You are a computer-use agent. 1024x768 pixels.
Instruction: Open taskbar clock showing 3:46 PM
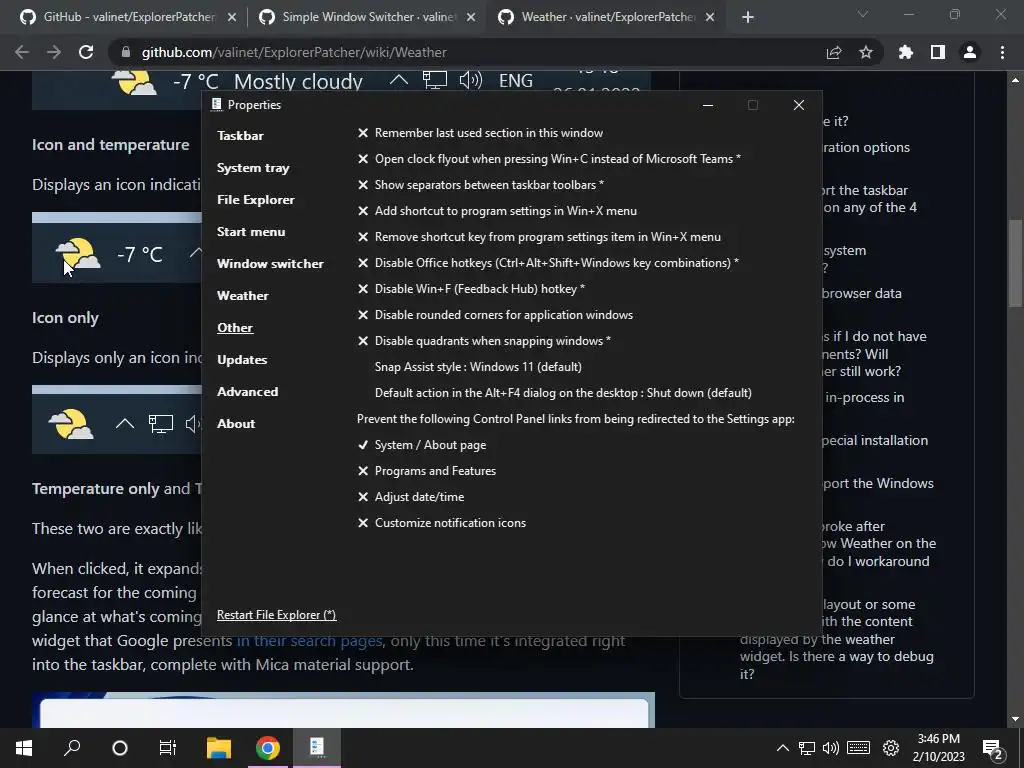(938, 748)
